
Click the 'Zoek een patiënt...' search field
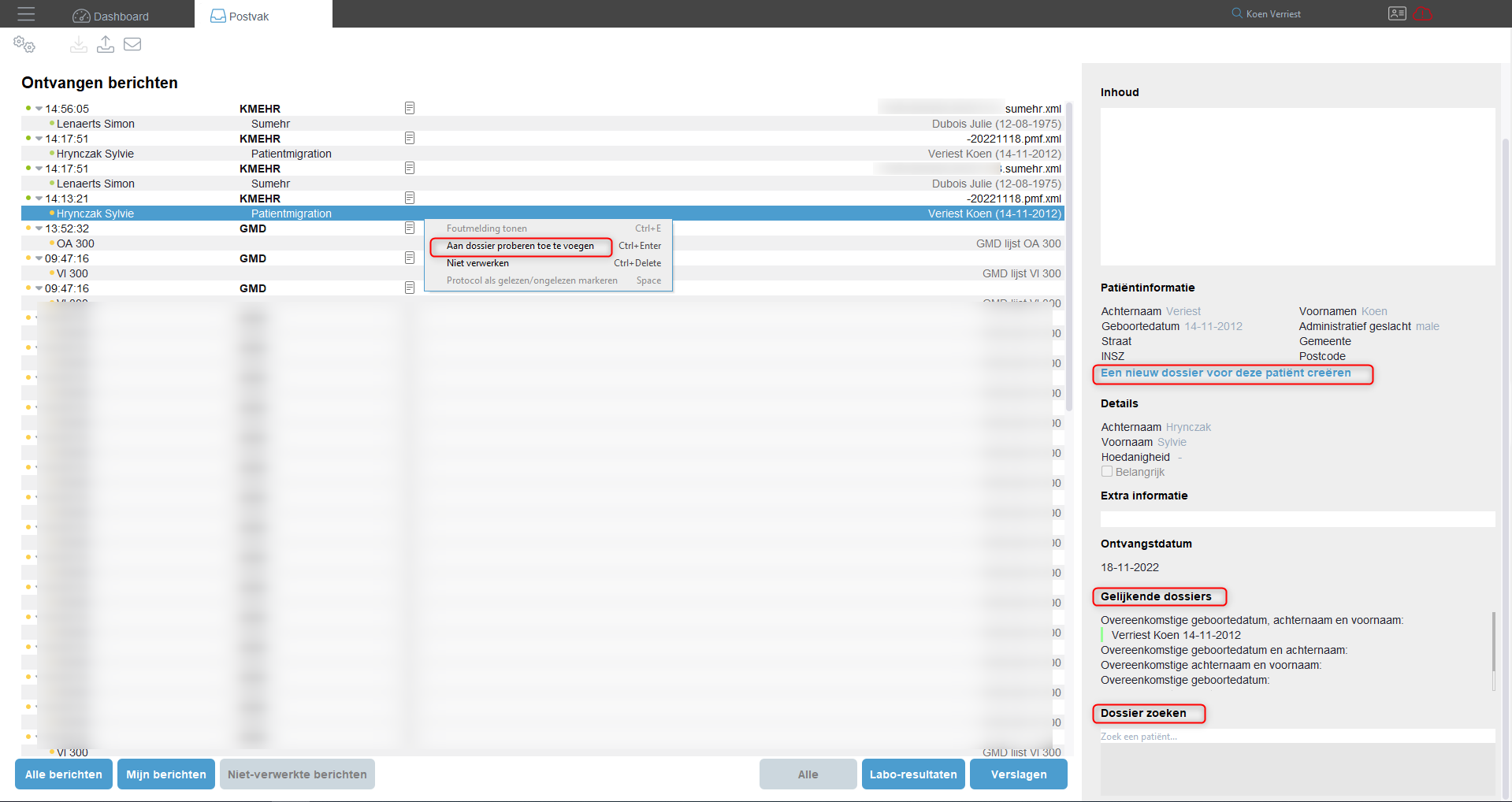[x=1298, y=737]
